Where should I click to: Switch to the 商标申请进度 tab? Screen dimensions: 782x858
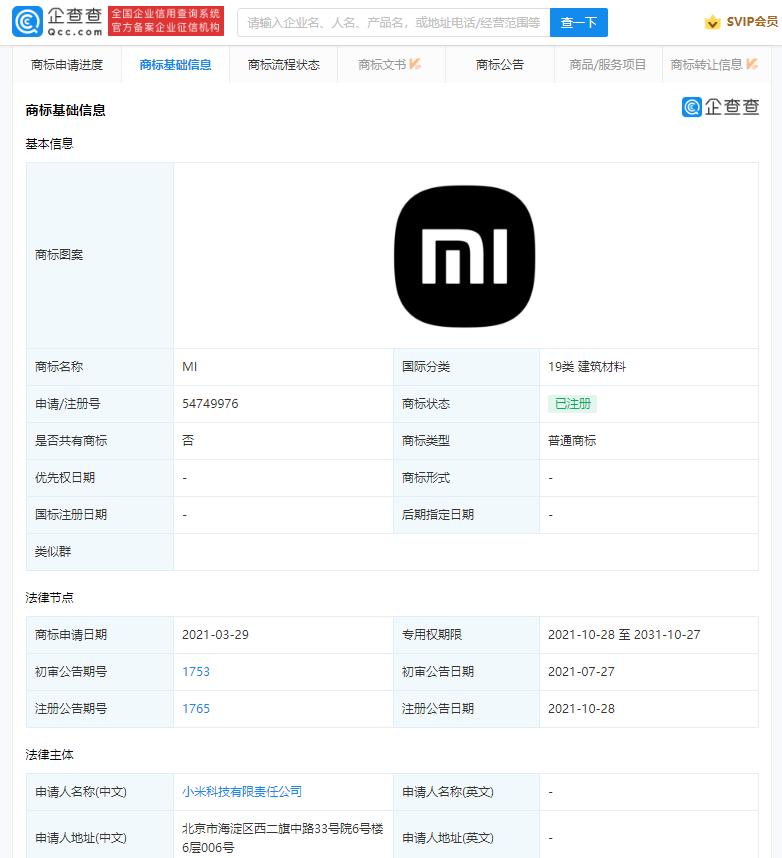coord(67,65)
